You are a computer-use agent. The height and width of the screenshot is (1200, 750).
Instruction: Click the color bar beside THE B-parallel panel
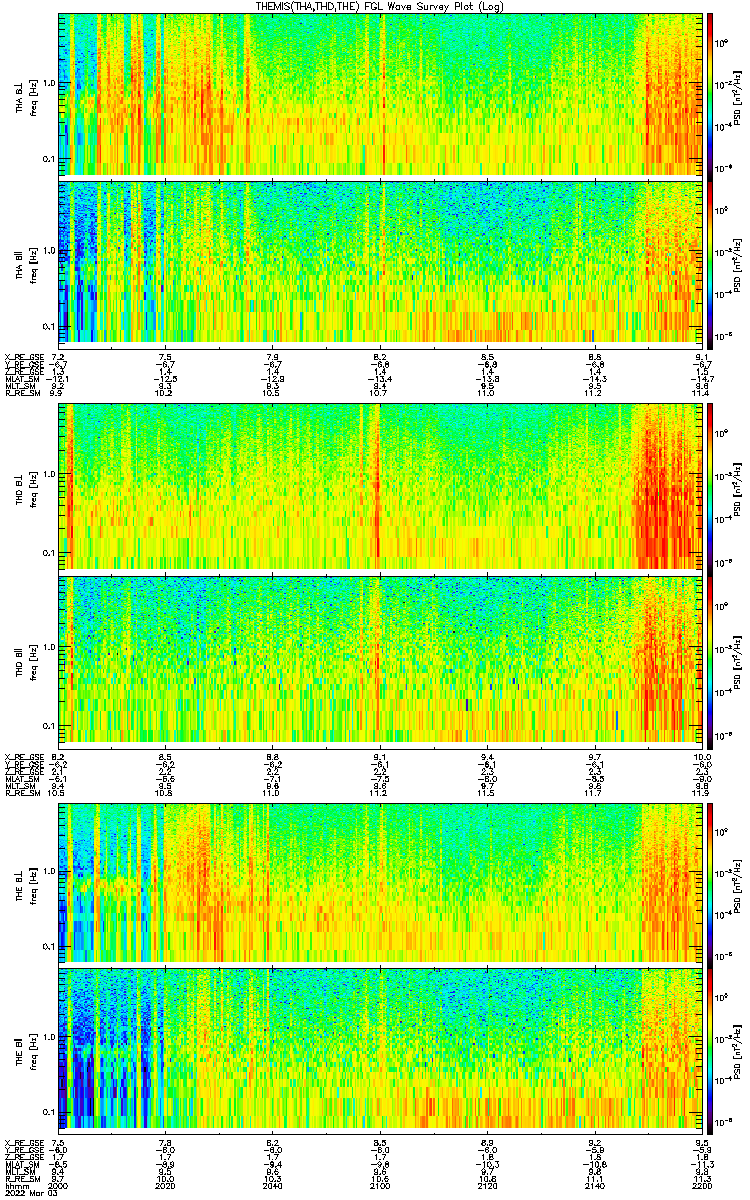[x=710, y=1049]
